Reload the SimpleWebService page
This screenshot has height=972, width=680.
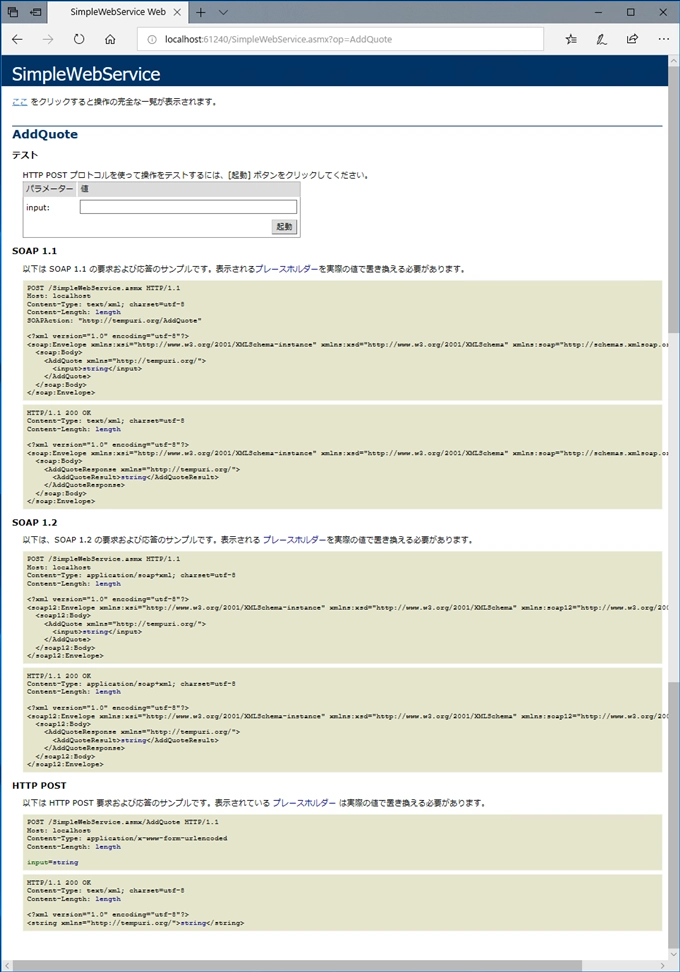click(x=79, y=39)
